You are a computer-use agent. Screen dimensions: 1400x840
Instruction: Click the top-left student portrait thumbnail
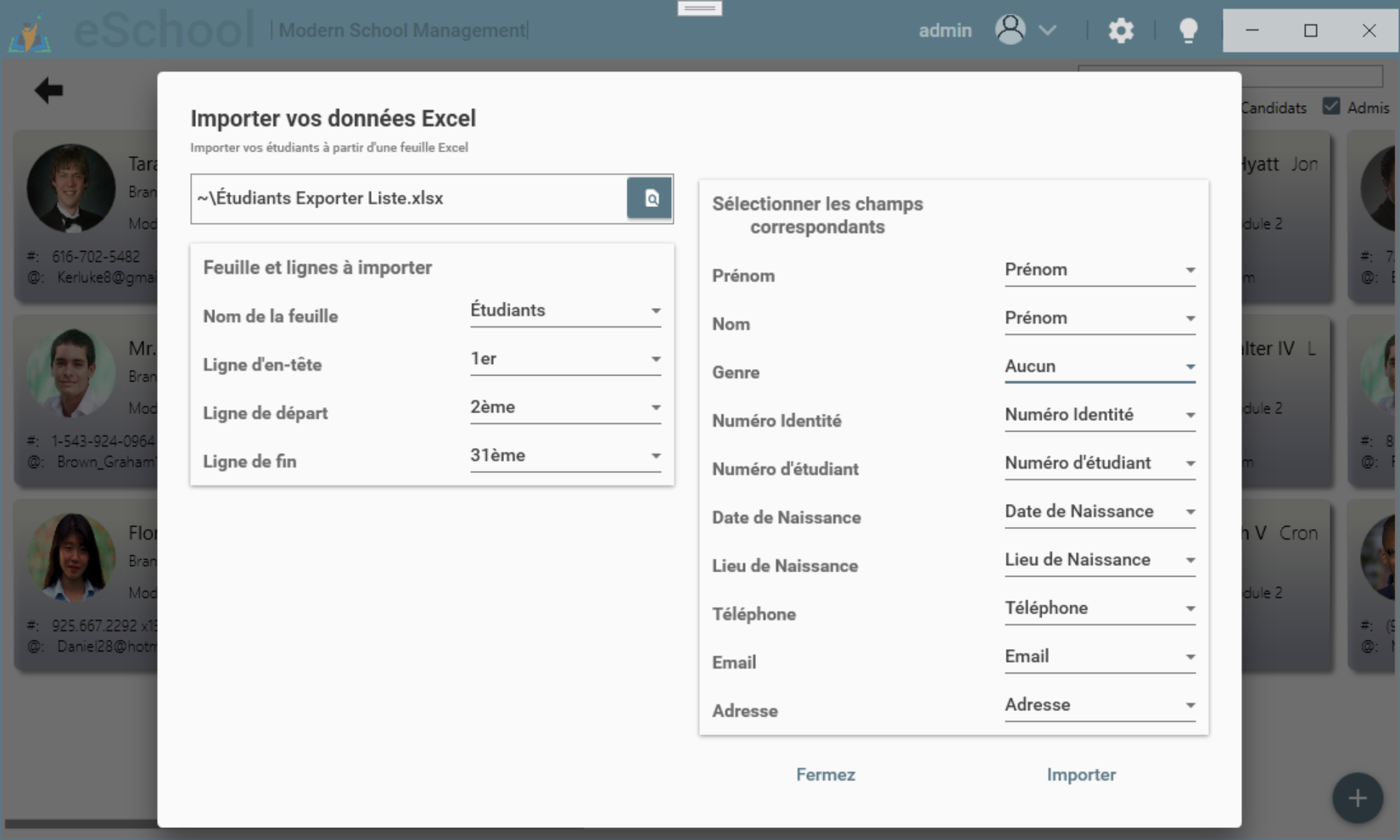[70, 188]
